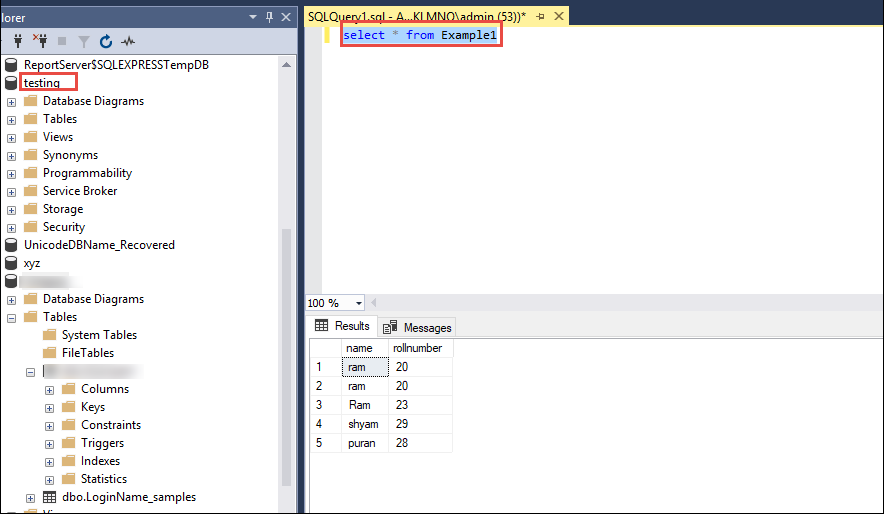Click the Object Explorer vertical scrollbar thumb
This screenshot has height=514, width=884.
(x=286, y=357)
